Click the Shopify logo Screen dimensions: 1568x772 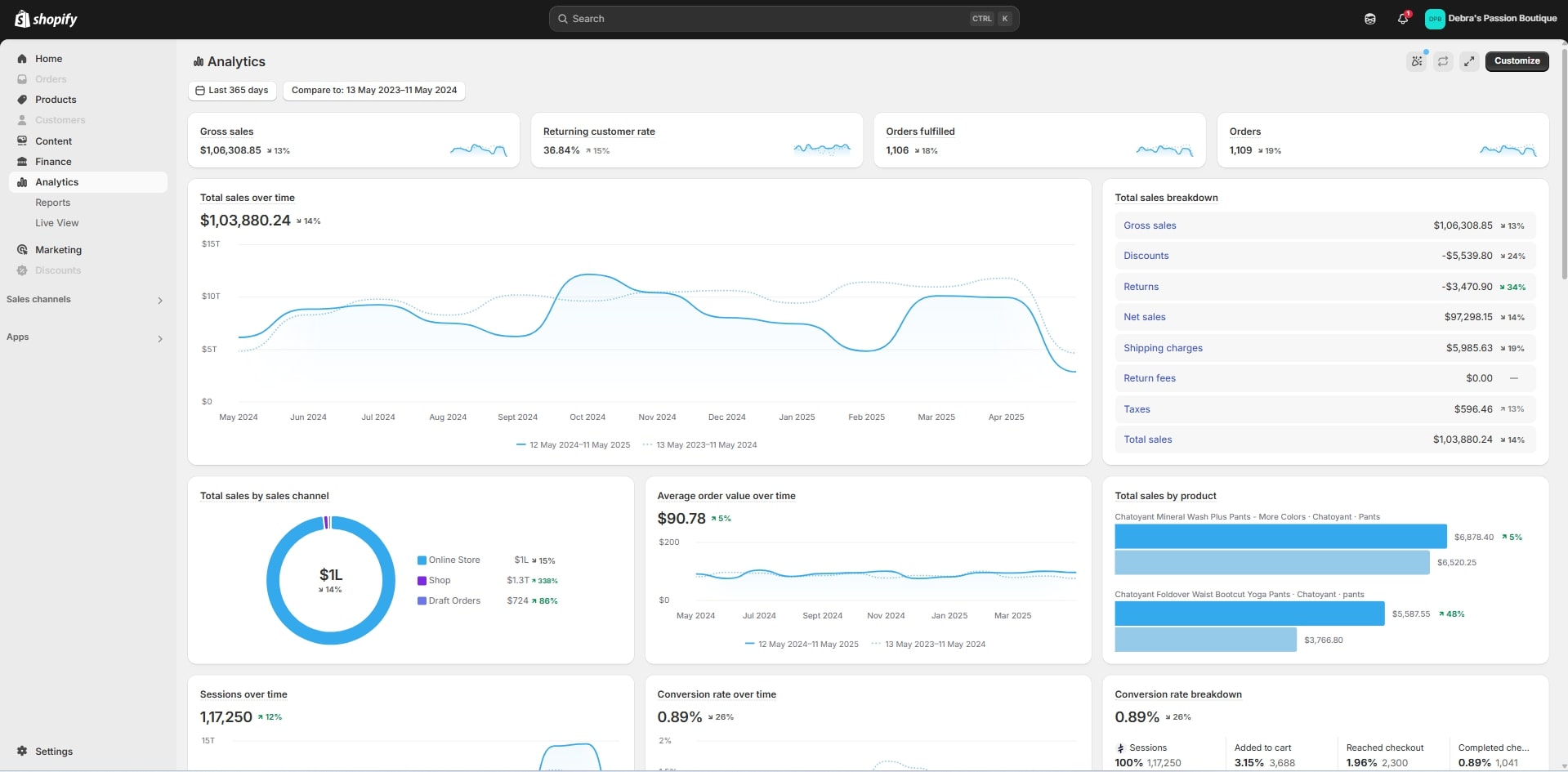click(x=46, y=19)
